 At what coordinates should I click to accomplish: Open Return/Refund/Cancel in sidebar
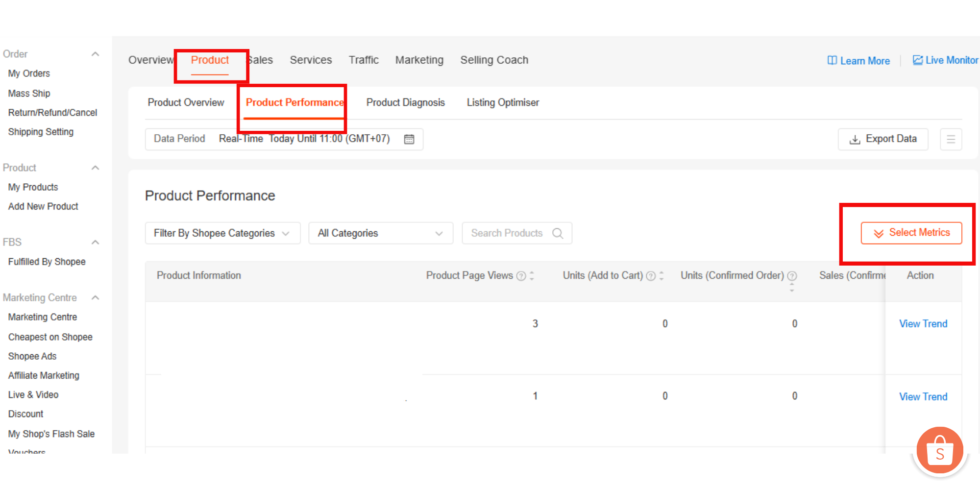click(52, 113)
